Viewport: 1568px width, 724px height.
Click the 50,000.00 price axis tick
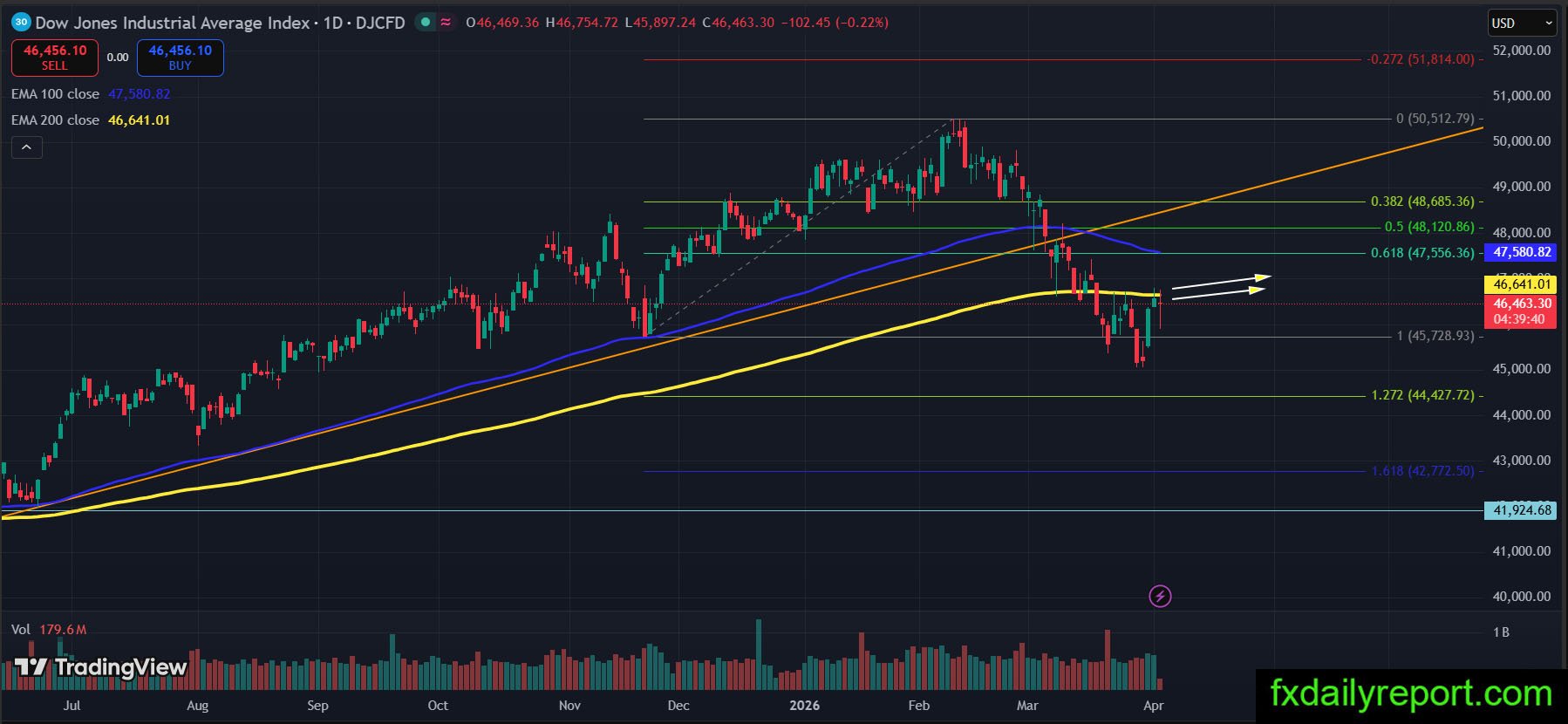1522,140
